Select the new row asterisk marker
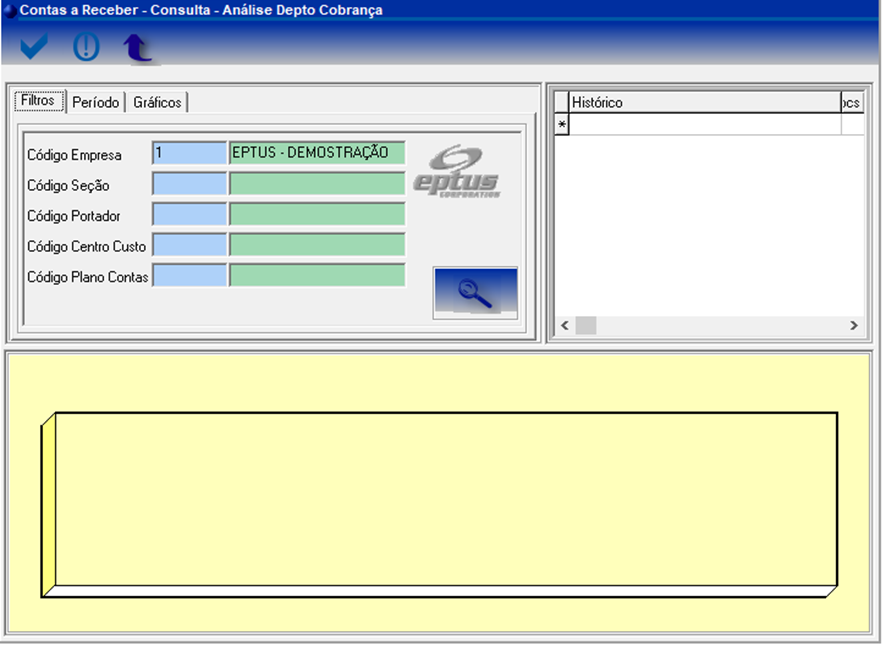 tap(561, 125)
